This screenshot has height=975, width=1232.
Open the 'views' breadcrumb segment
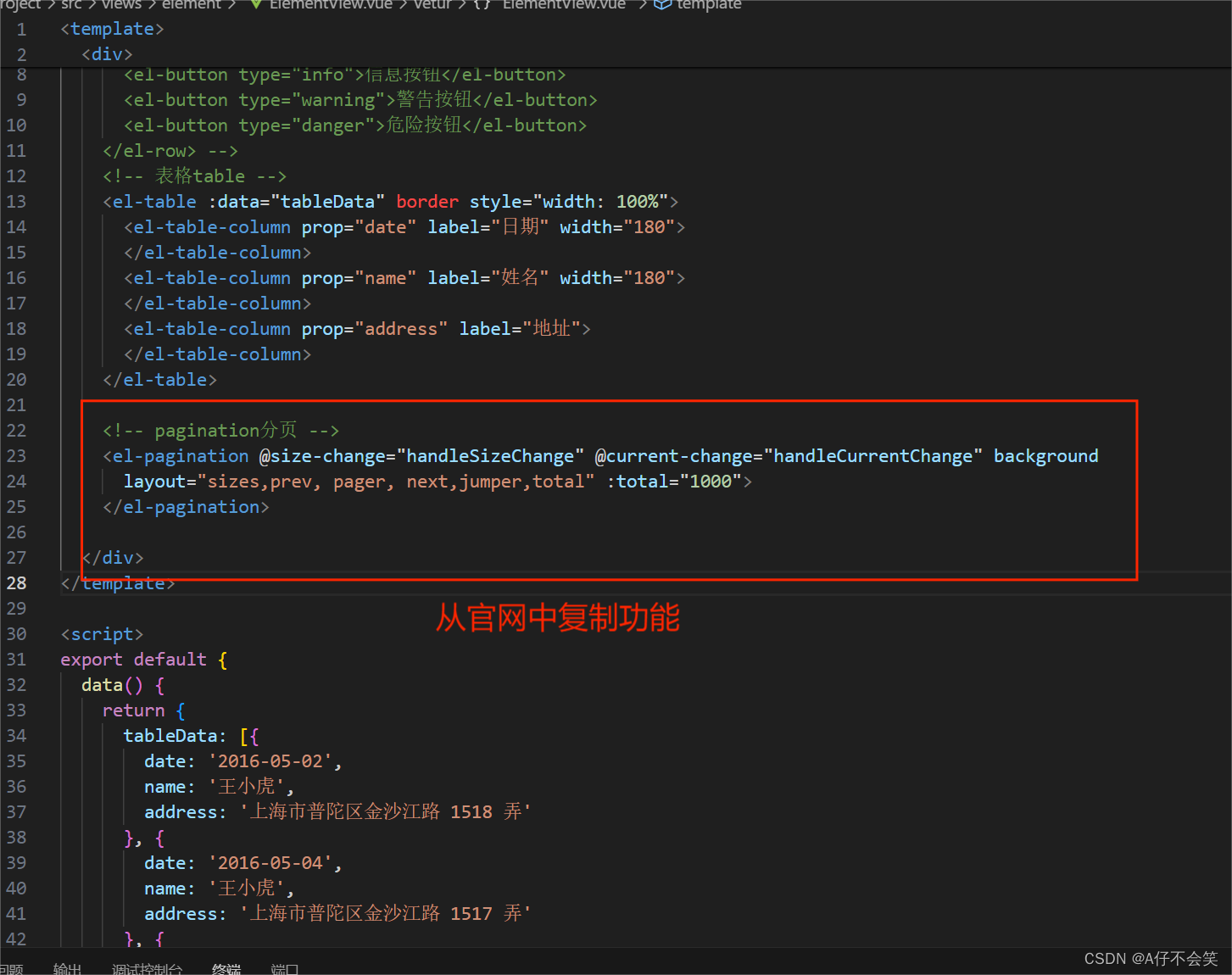(x=121, y=4)
